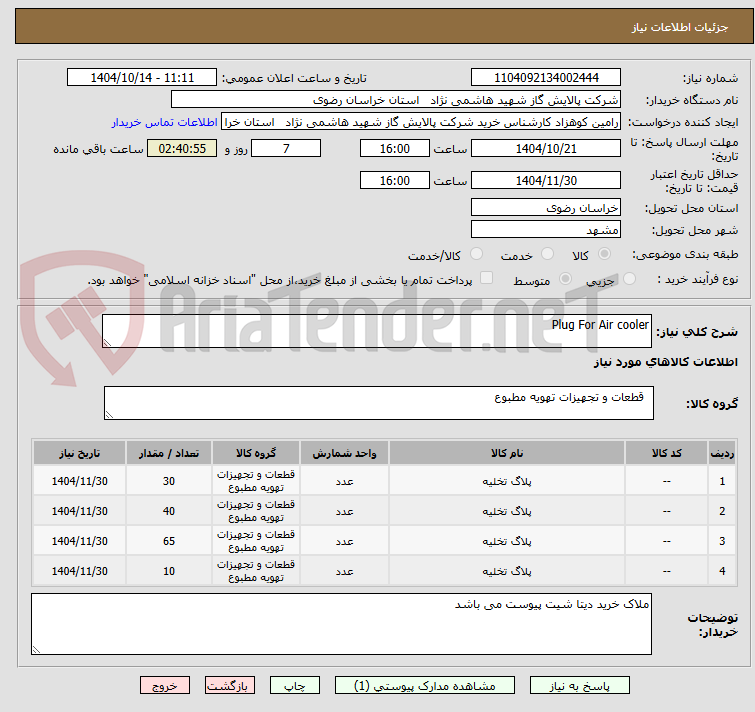
Task: Click the 'خروج' exit button
Action: click(165, 686)
